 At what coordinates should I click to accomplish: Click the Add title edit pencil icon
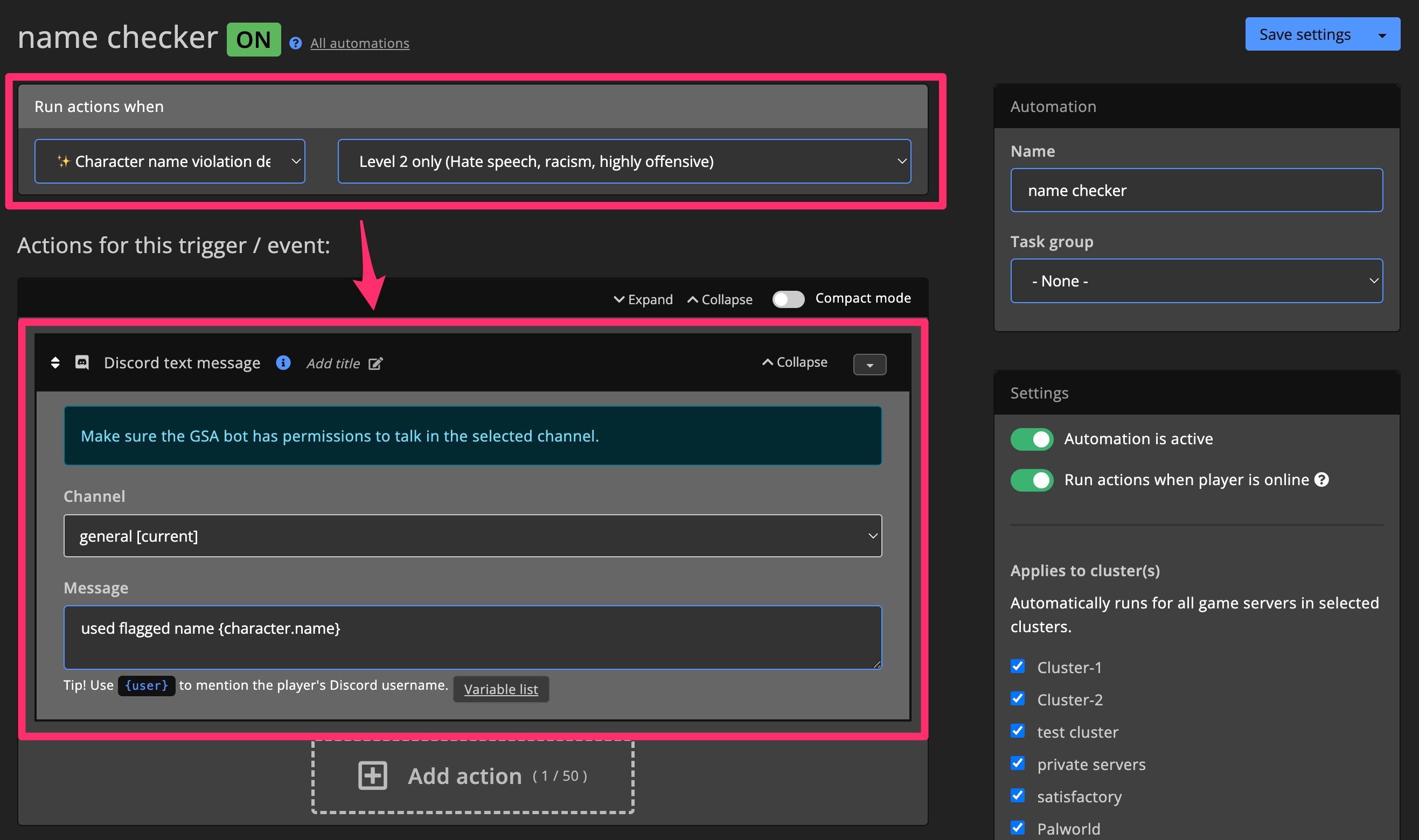click(375, 363)
